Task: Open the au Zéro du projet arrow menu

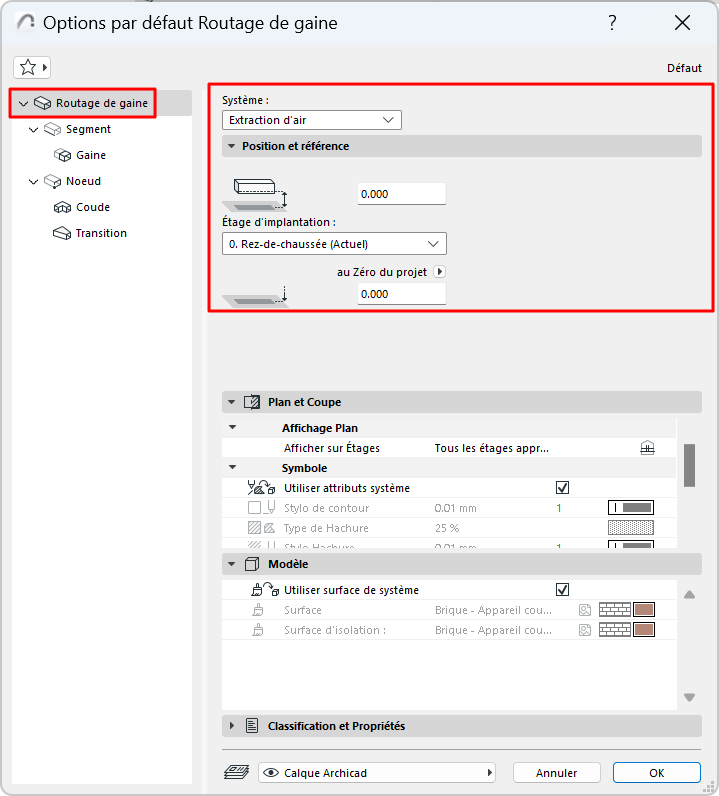Action: (x=440, y=272)
